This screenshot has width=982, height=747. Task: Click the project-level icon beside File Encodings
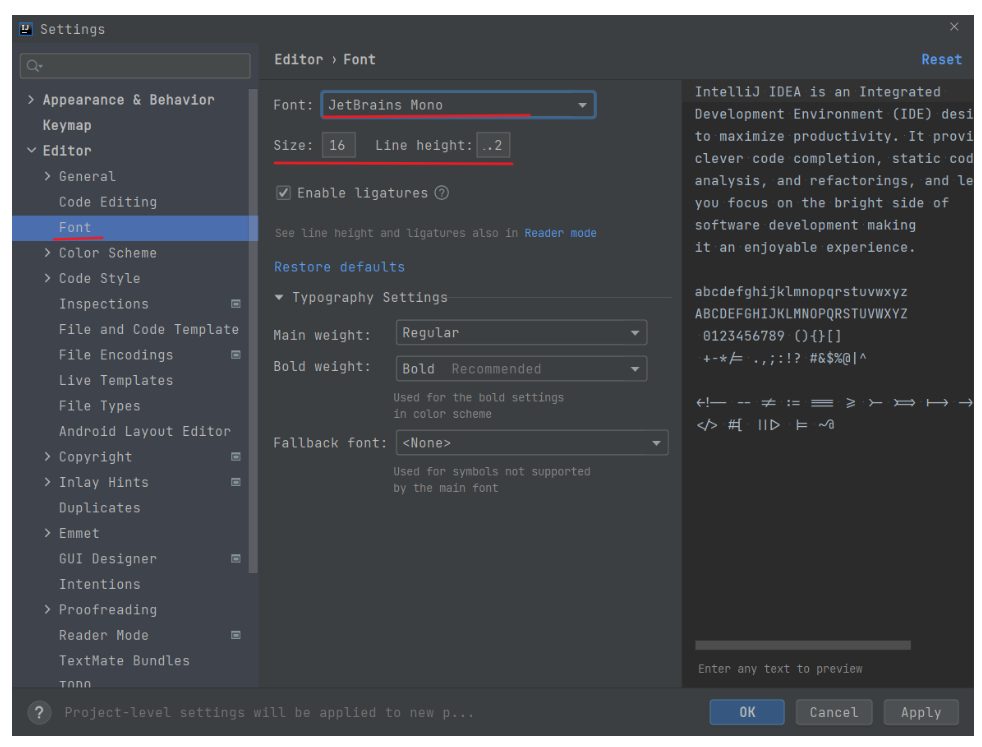(236, 354)
